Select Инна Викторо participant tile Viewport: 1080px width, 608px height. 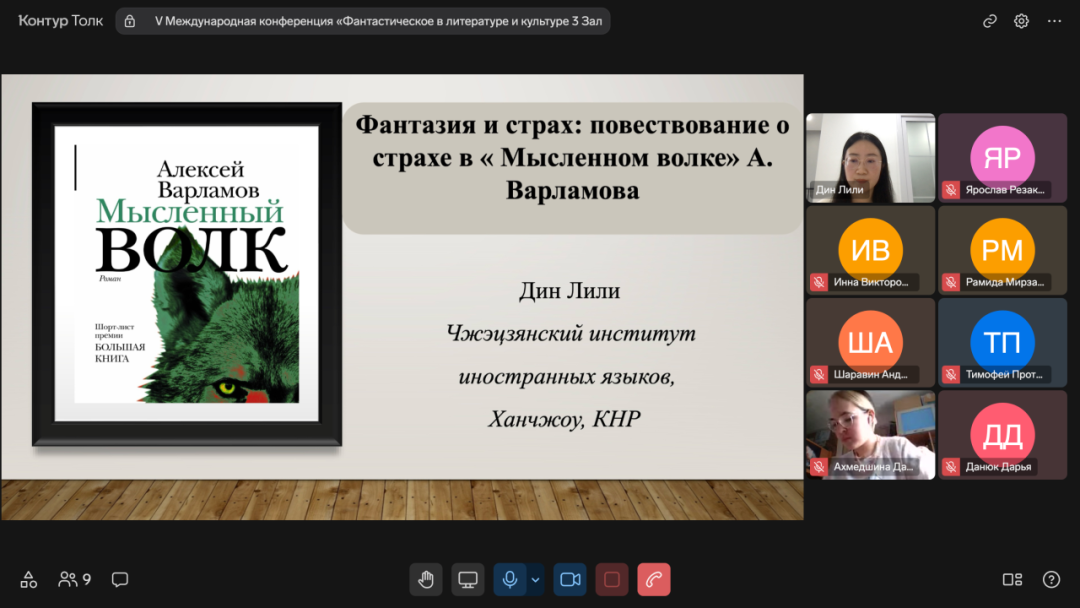(x=871, y=251)
